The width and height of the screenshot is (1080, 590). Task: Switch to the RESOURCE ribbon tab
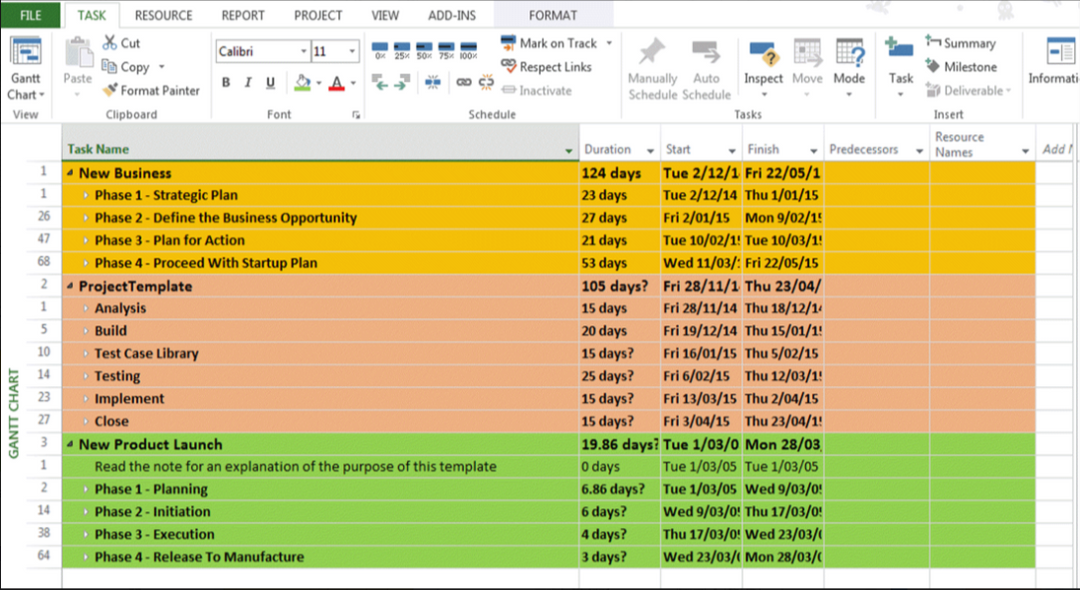pos(163,15)
